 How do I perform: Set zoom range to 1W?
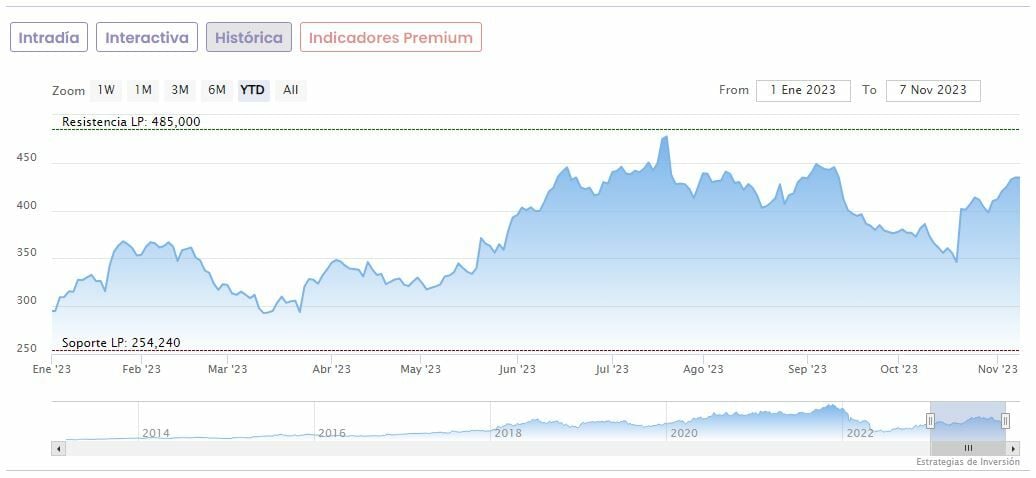tap(106, 90)
